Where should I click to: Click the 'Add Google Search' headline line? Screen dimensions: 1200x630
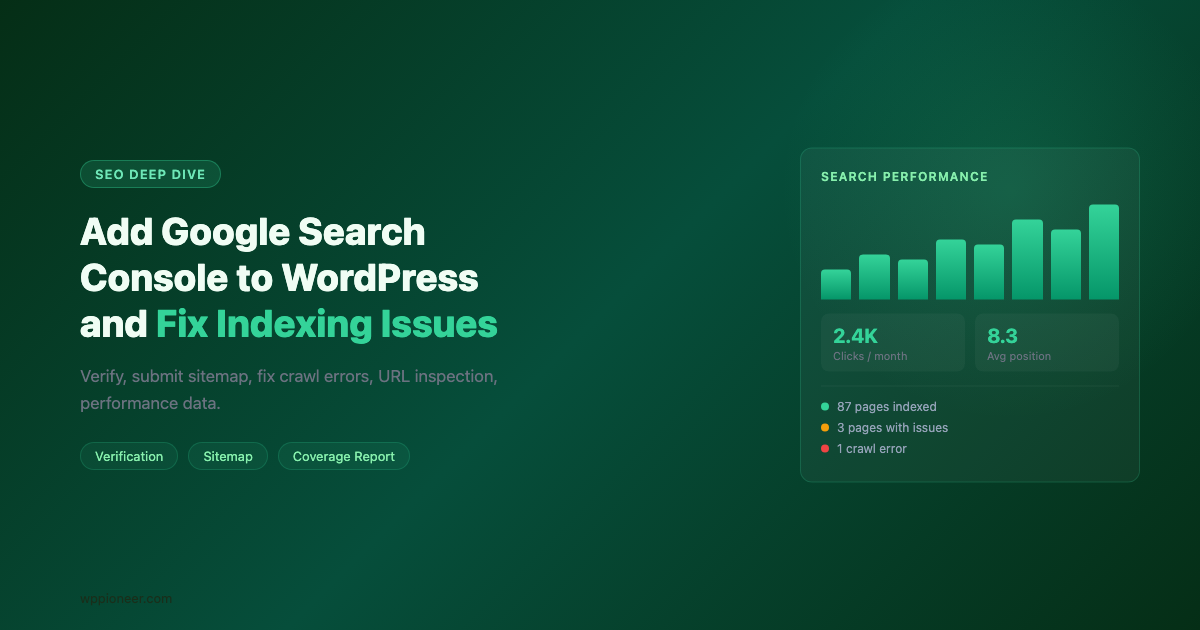point(253,232)
